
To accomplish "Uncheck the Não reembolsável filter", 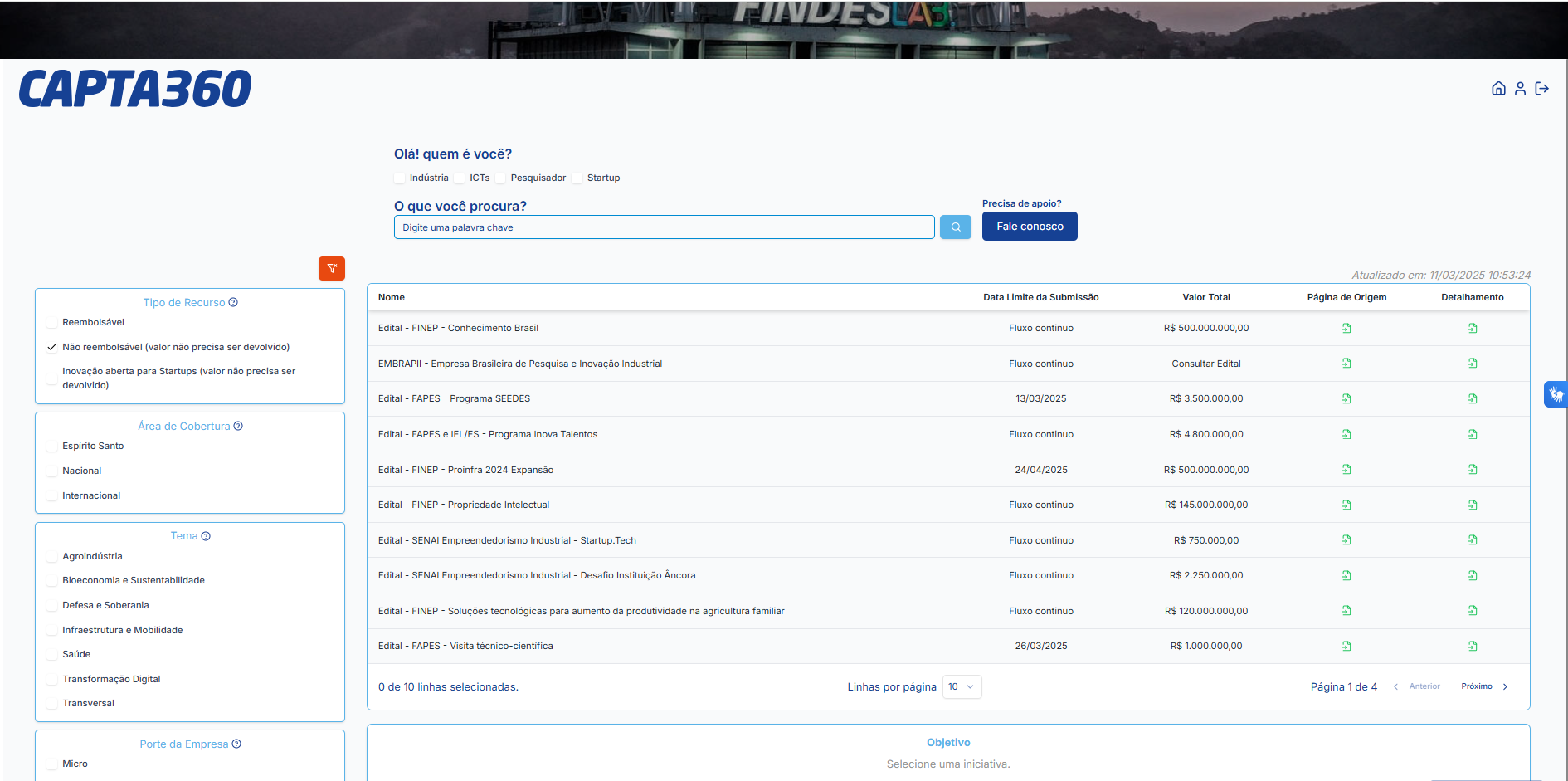I will coord(52,347).
